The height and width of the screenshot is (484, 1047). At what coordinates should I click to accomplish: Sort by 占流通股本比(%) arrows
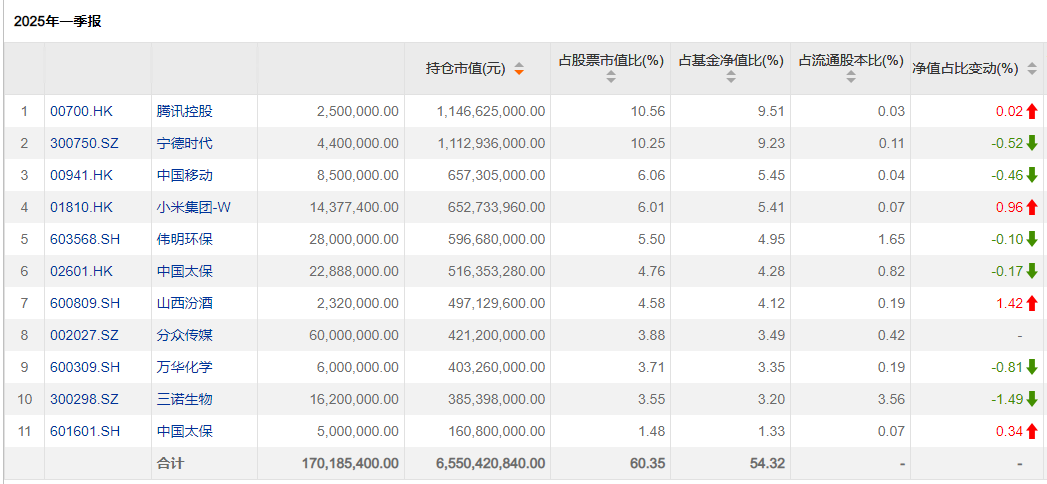tap(851, 77)
